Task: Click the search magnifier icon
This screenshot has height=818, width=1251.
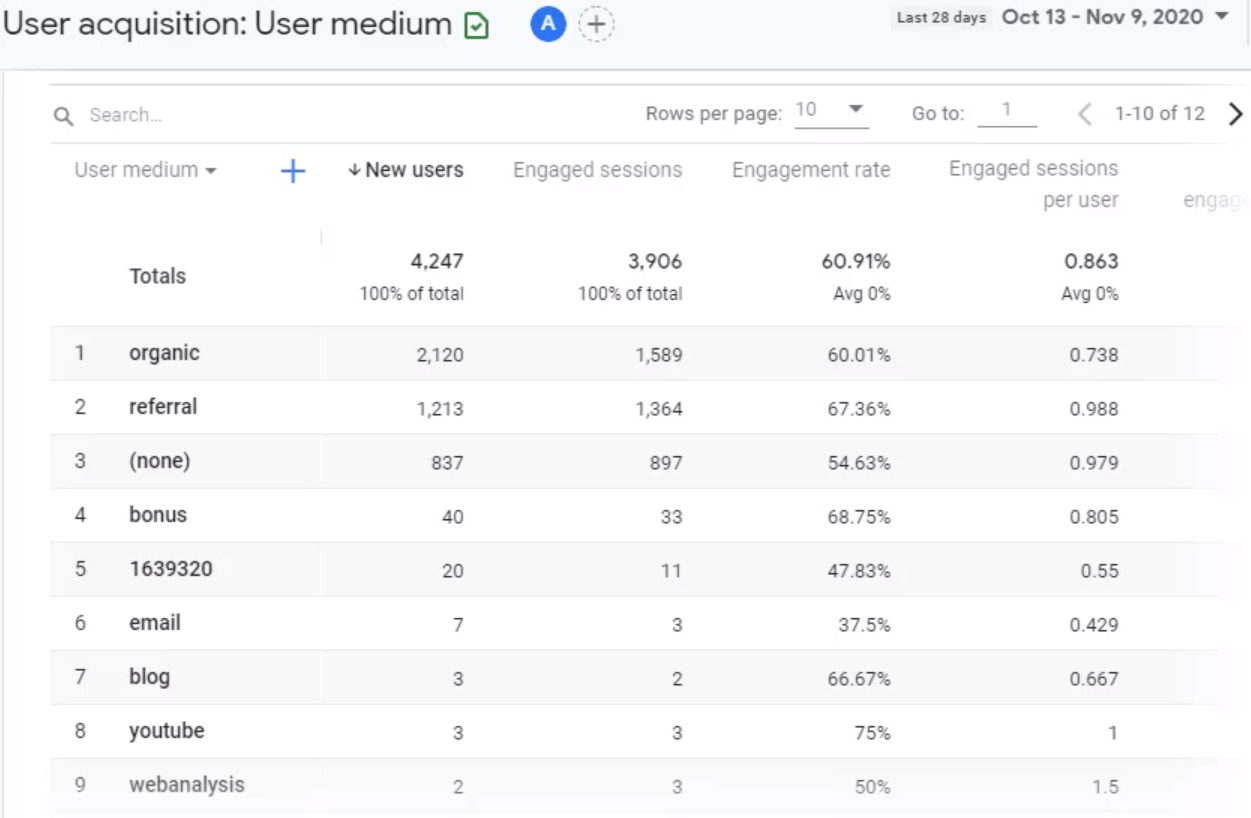Action: tap(62, 115)
